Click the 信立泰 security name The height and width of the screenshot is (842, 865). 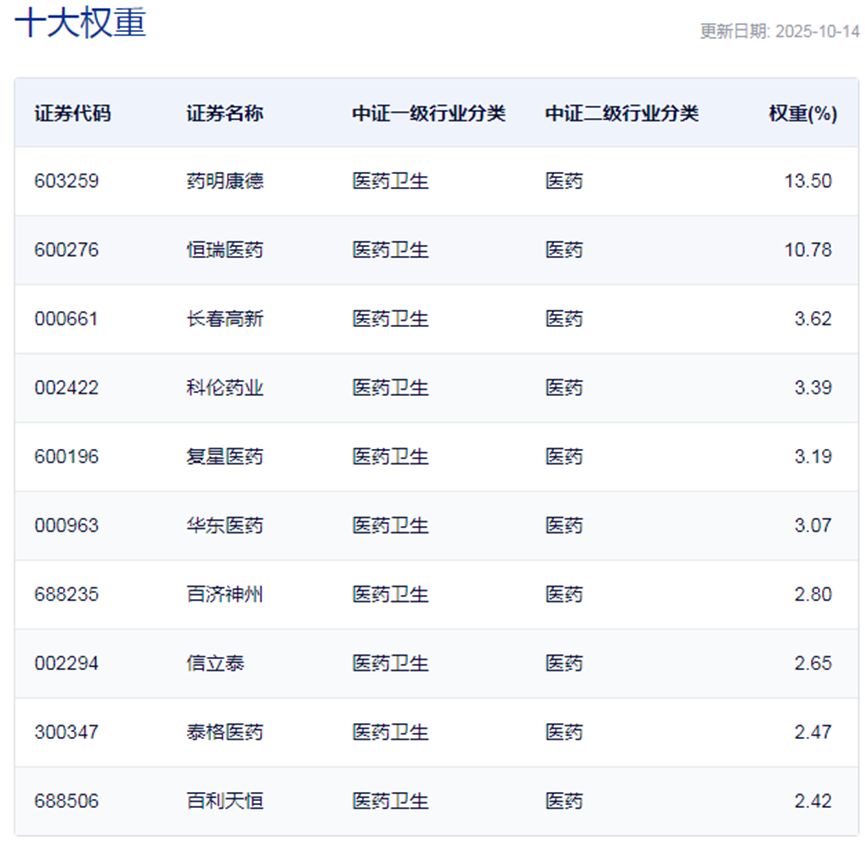tap(215, 664)
